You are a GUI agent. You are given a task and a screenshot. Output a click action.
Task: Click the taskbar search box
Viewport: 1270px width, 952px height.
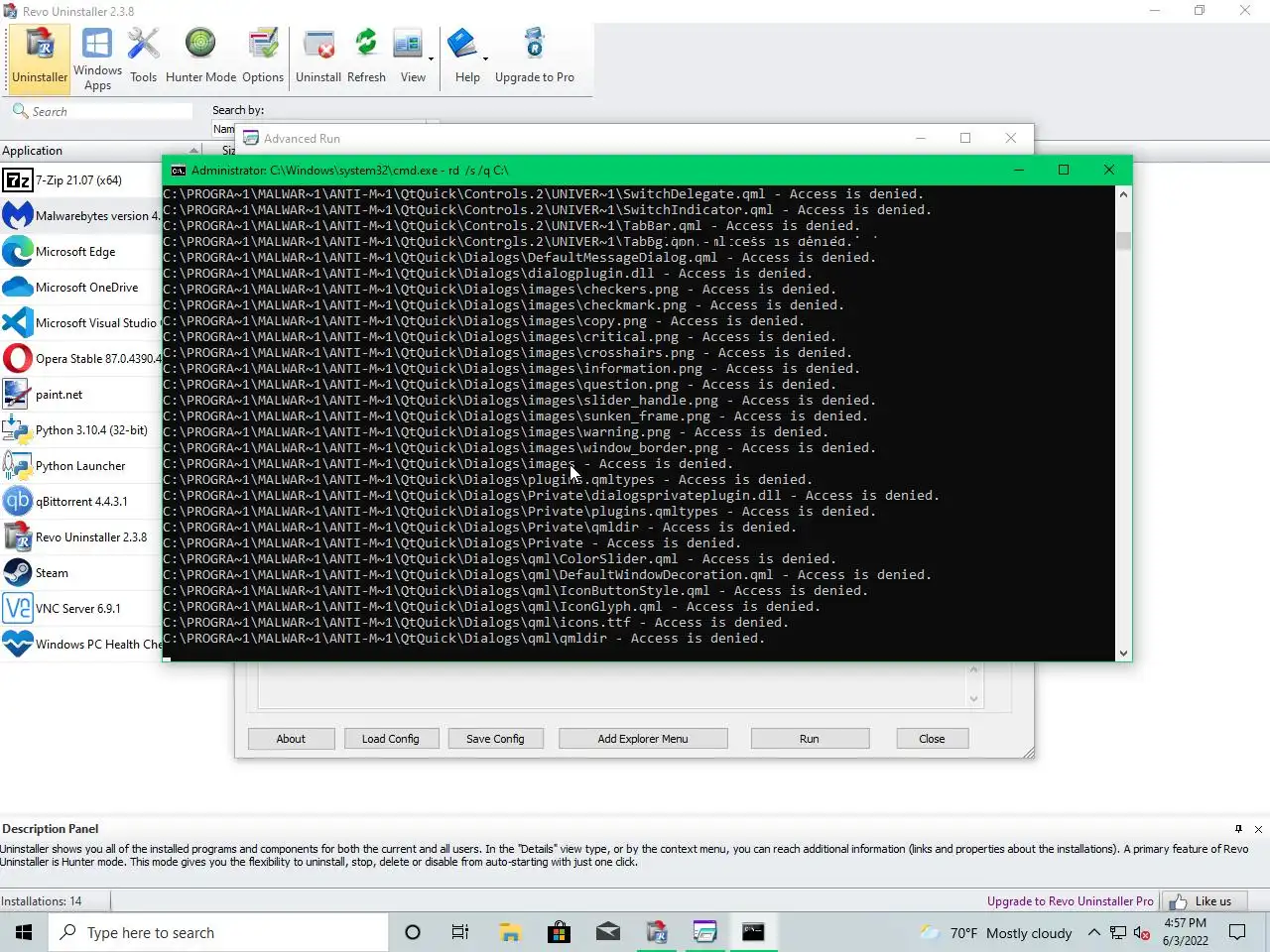pos(218,932)
